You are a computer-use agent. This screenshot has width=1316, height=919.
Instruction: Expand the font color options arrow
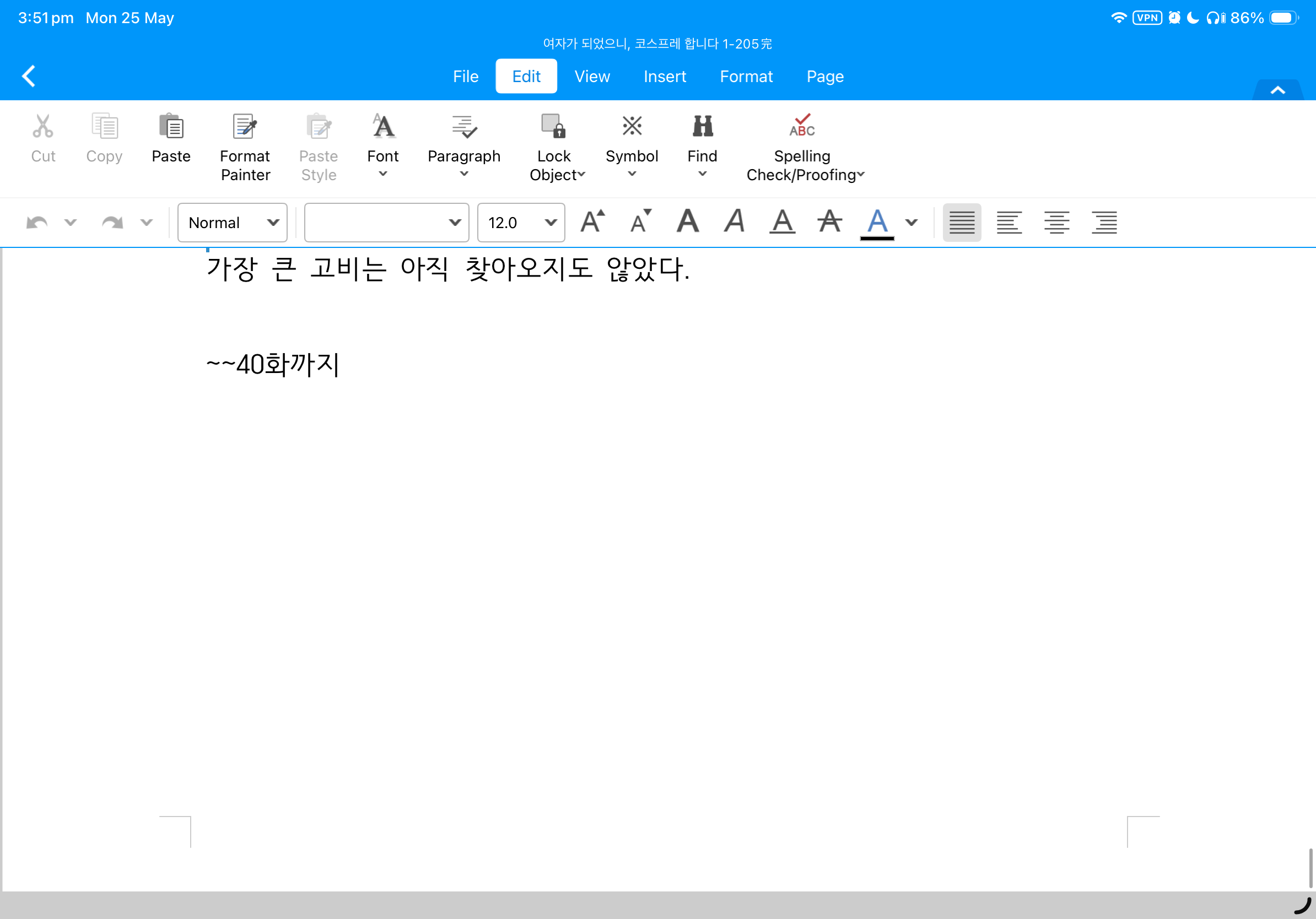912,222
